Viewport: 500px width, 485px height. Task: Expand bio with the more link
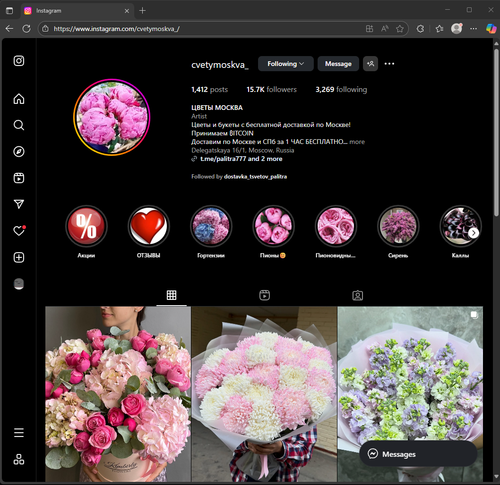pyautogui.click(x=357, y=142)
